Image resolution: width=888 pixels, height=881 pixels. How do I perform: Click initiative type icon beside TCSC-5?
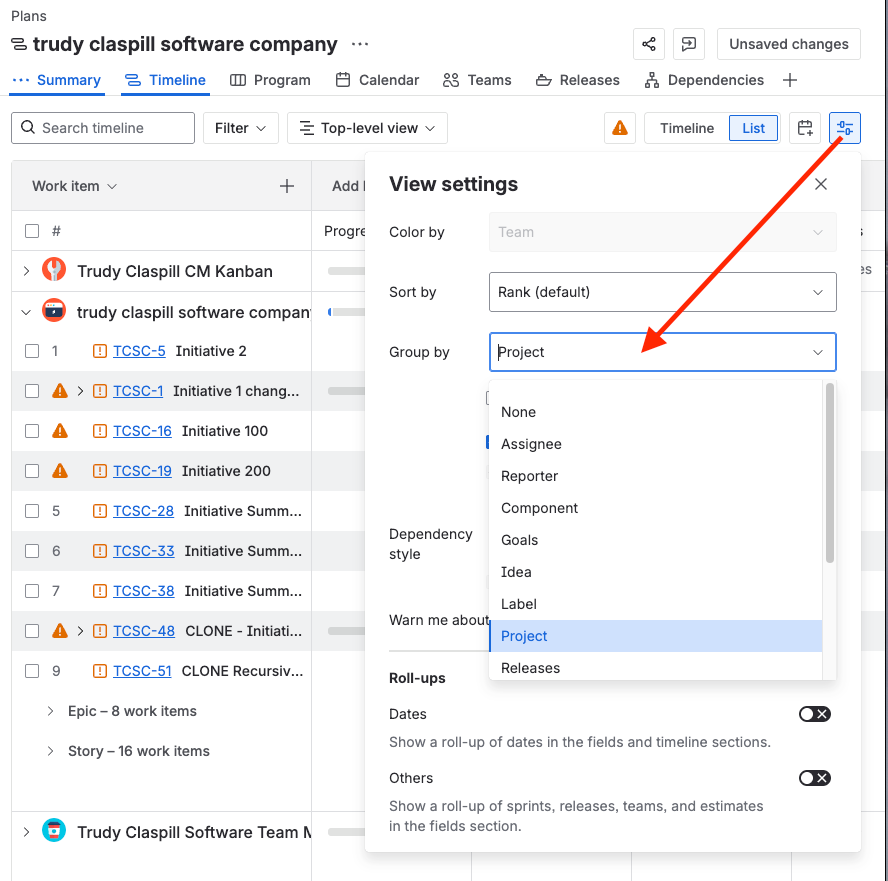click(100, 351)
